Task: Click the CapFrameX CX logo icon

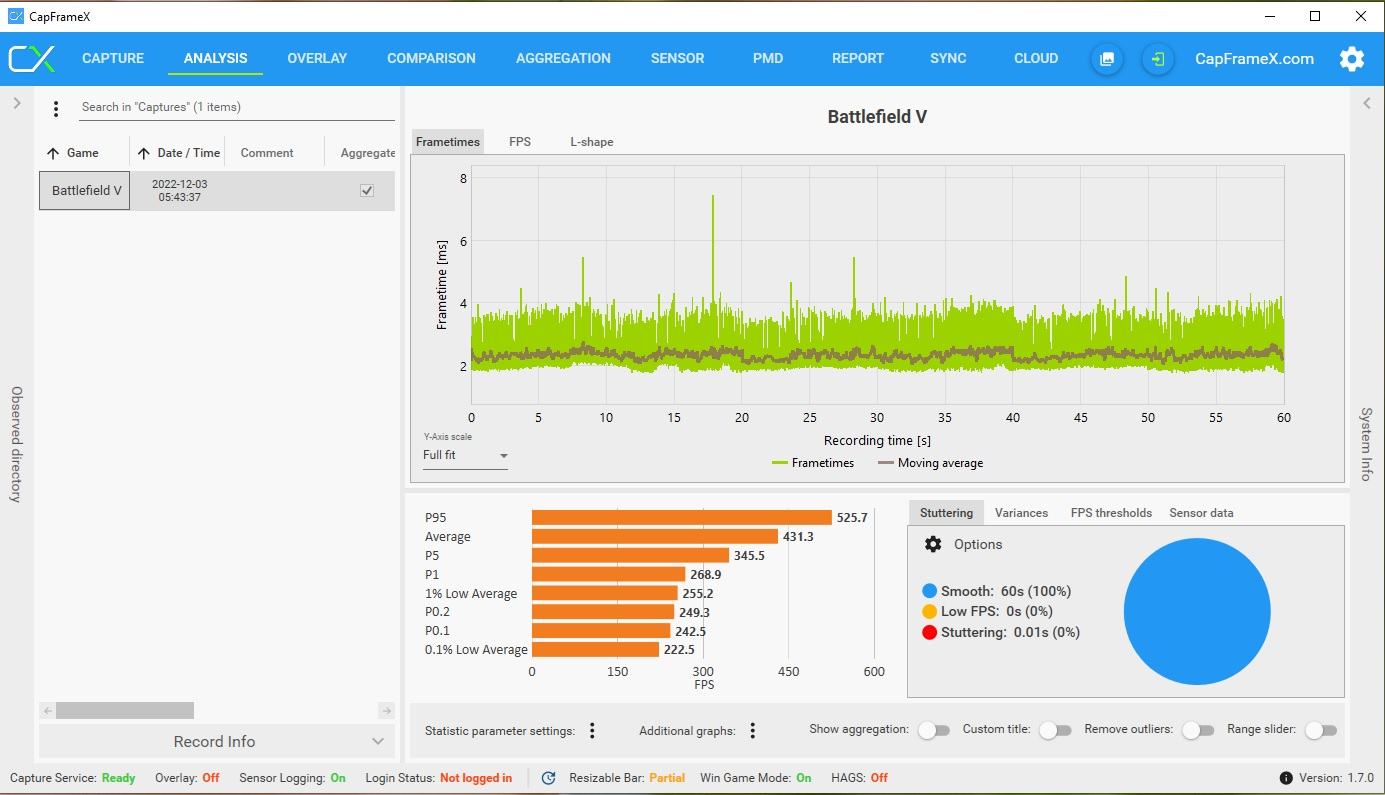Action: 31,58
